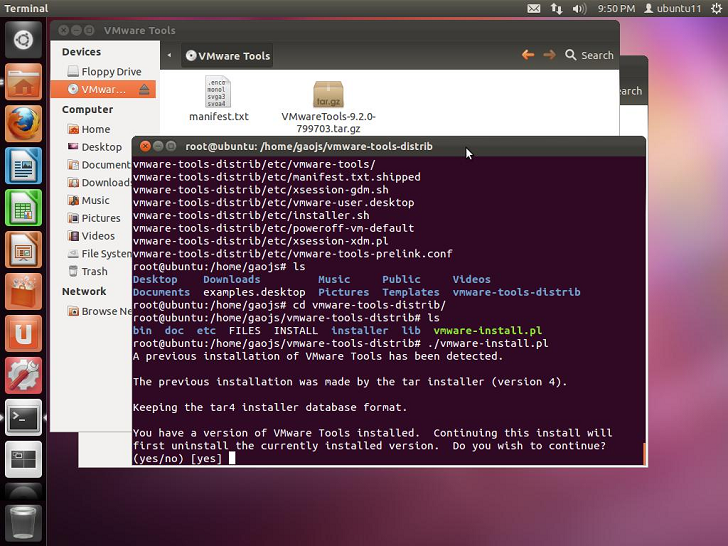The height and width of the screenshot is (546, 728).
Task: Click examples.desktop in terminal output
Action: [x=254, y=292]
